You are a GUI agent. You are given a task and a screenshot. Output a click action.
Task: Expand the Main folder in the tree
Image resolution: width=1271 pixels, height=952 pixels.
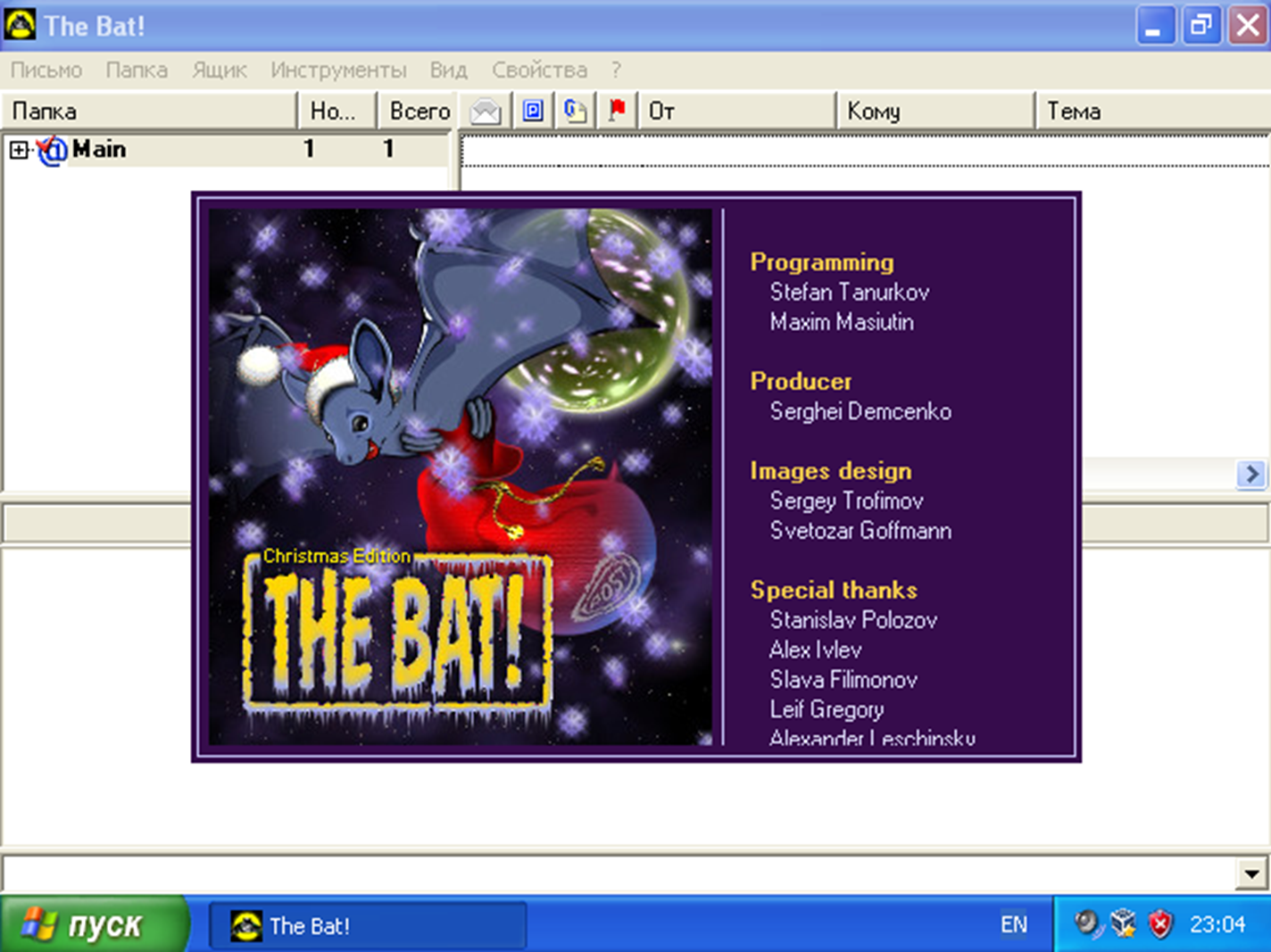point(18,149)
